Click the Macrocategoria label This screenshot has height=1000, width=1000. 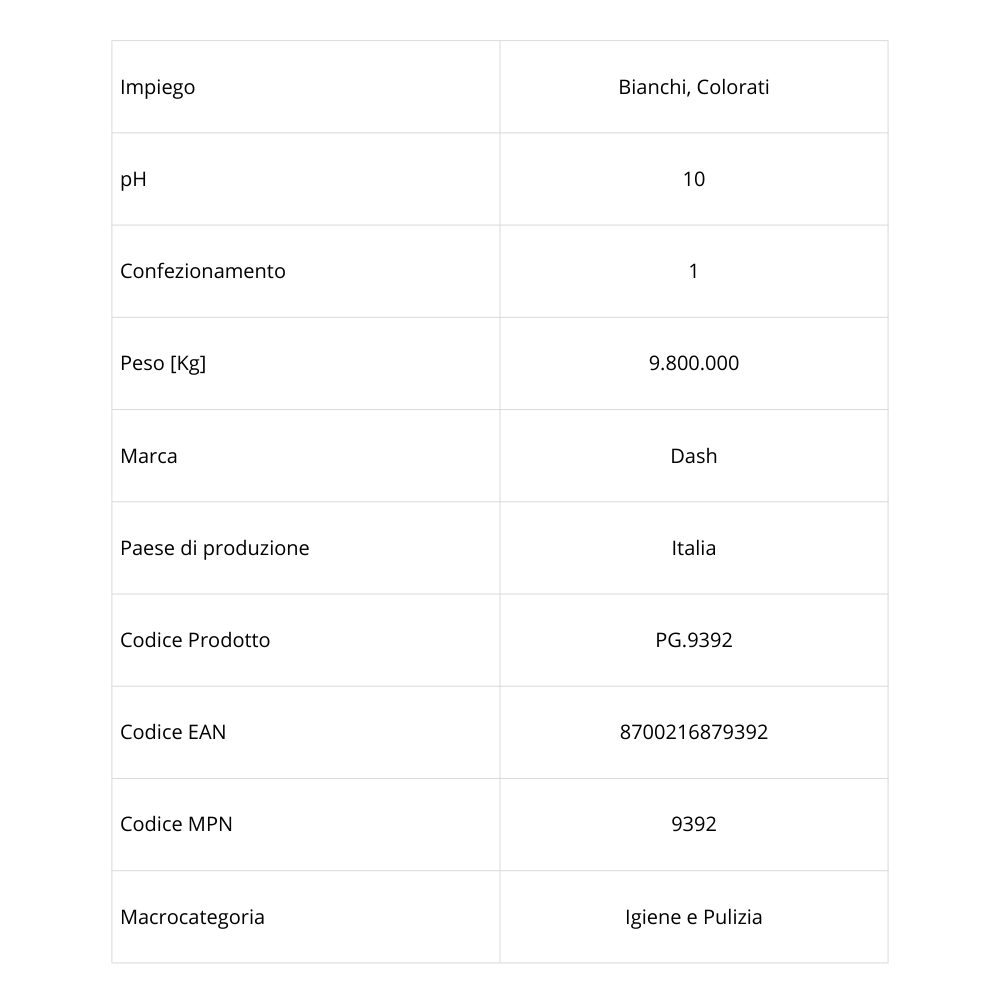pyautogui.click(x=192, y=917)
